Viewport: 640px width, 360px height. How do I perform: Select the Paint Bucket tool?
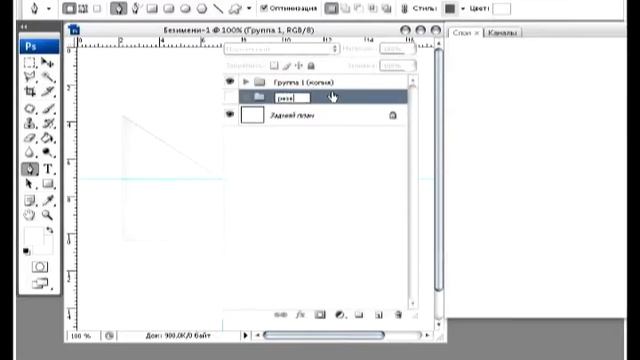click(x=47, y=138)
